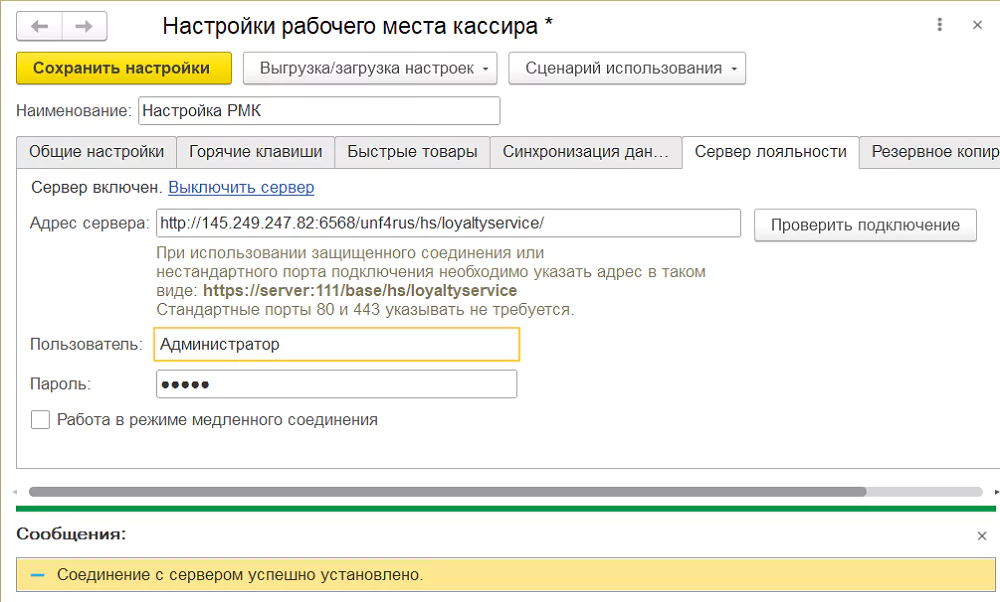The image size is (1000, 602).
Task: Click the example address https://server:111/base/hs/loyaltyservice
Action: tap(360, 291)
